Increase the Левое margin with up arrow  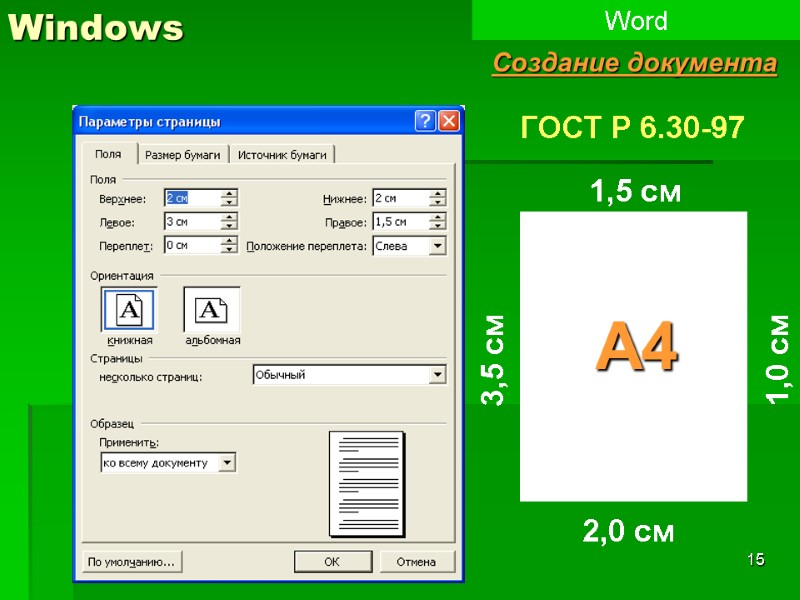tap(230, 217)
